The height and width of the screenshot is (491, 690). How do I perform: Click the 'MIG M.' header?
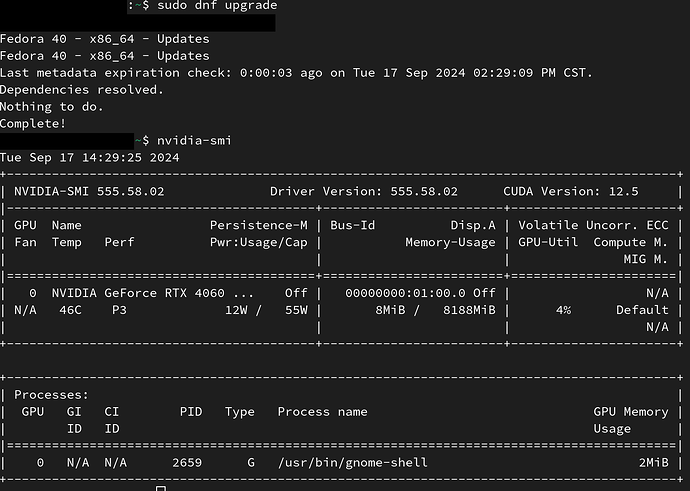(646, 259)
